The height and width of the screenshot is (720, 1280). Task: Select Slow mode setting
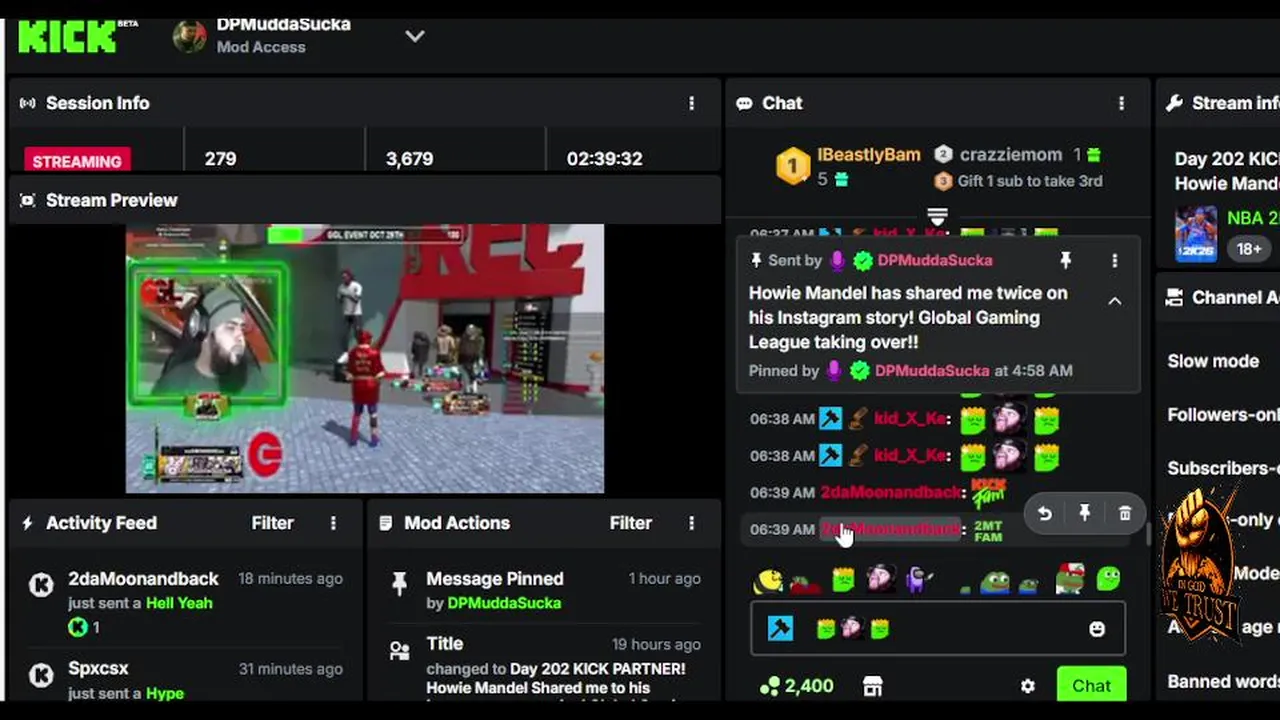coord(1213,361)
